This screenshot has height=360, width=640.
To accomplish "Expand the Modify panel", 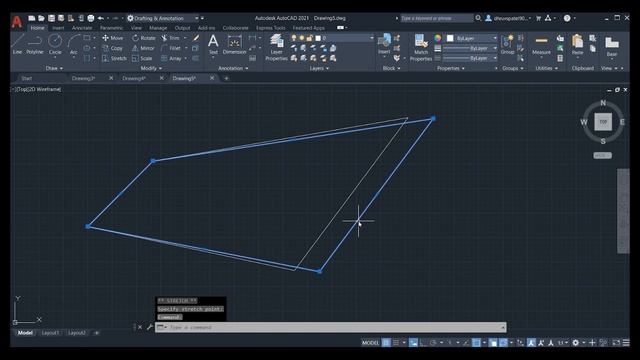I will (x=151, y=68).
